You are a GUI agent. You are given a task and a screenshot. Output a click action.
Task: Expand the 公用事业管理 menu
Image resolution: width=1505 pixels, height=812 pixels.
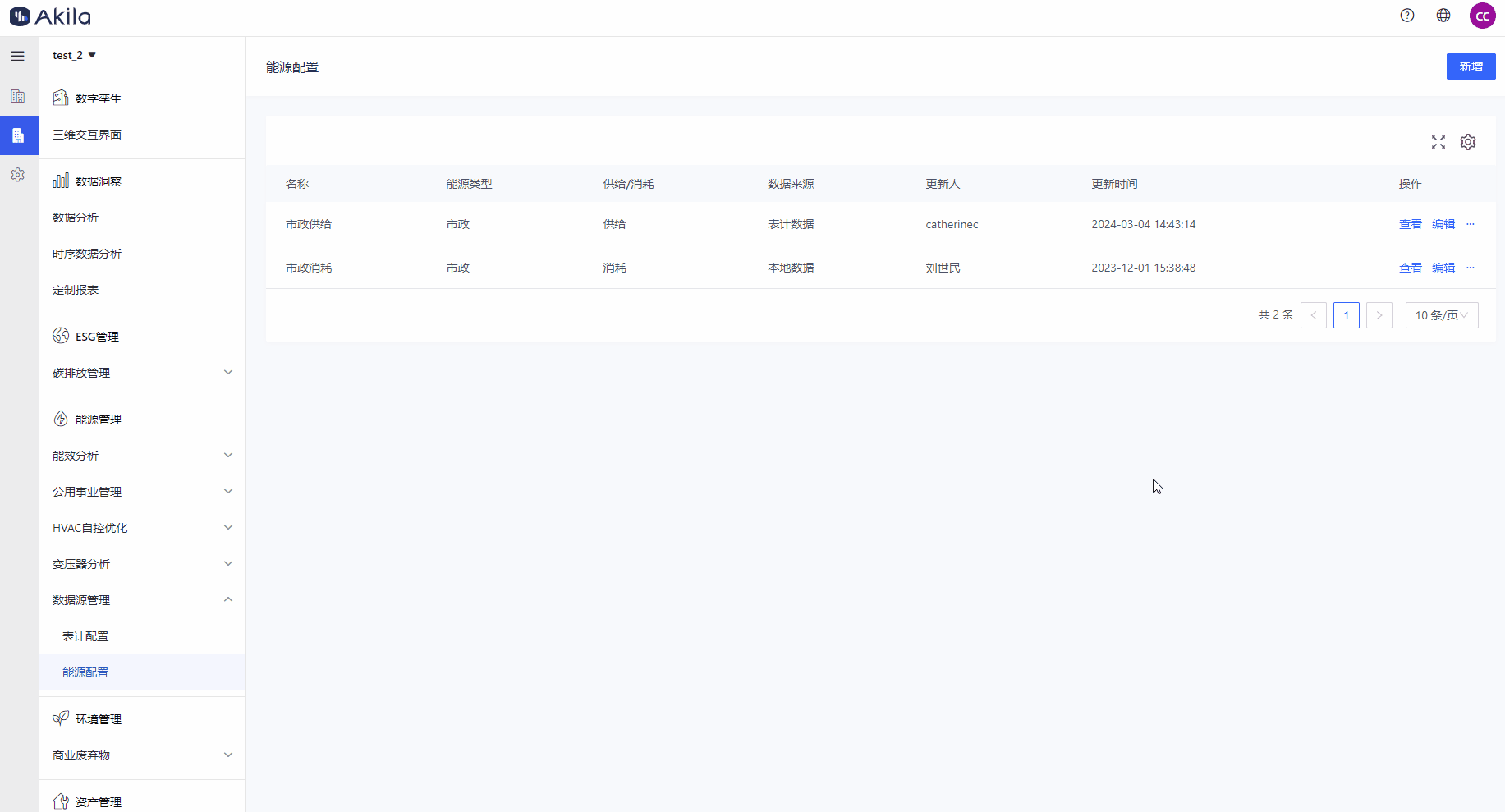coord(142,492)
